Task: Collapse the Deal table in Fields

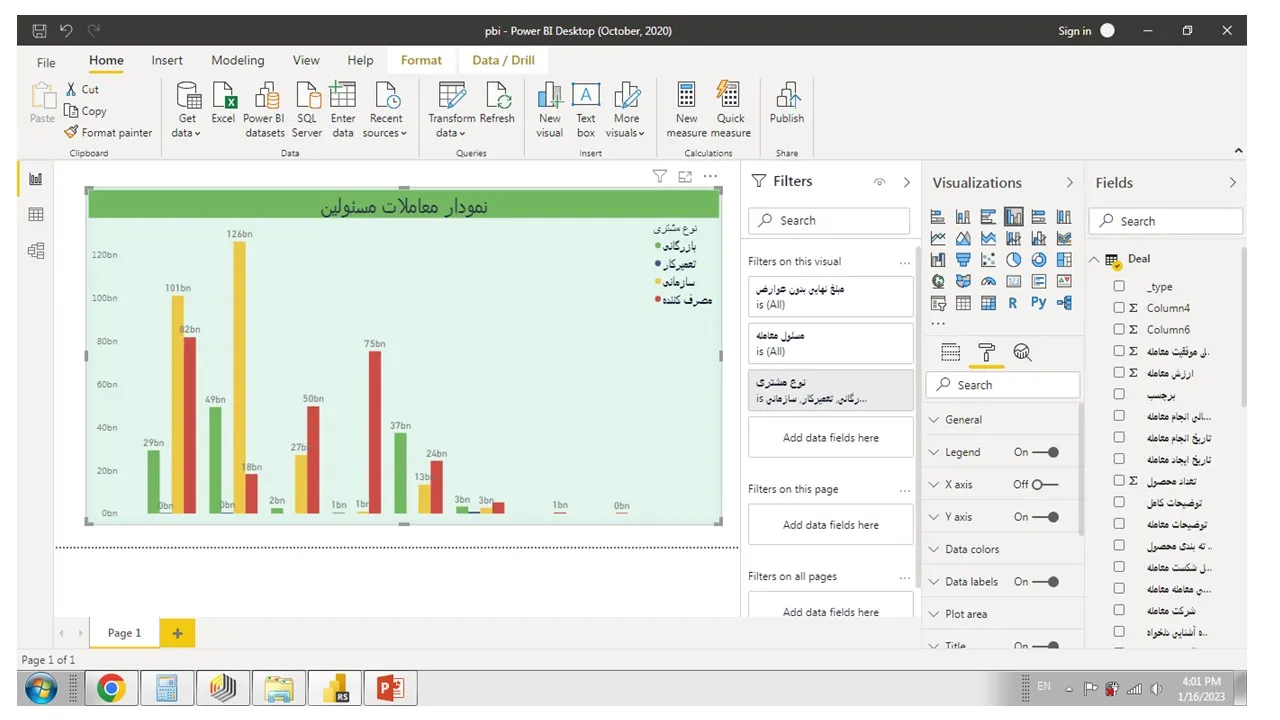Action: coord(1094,259)
